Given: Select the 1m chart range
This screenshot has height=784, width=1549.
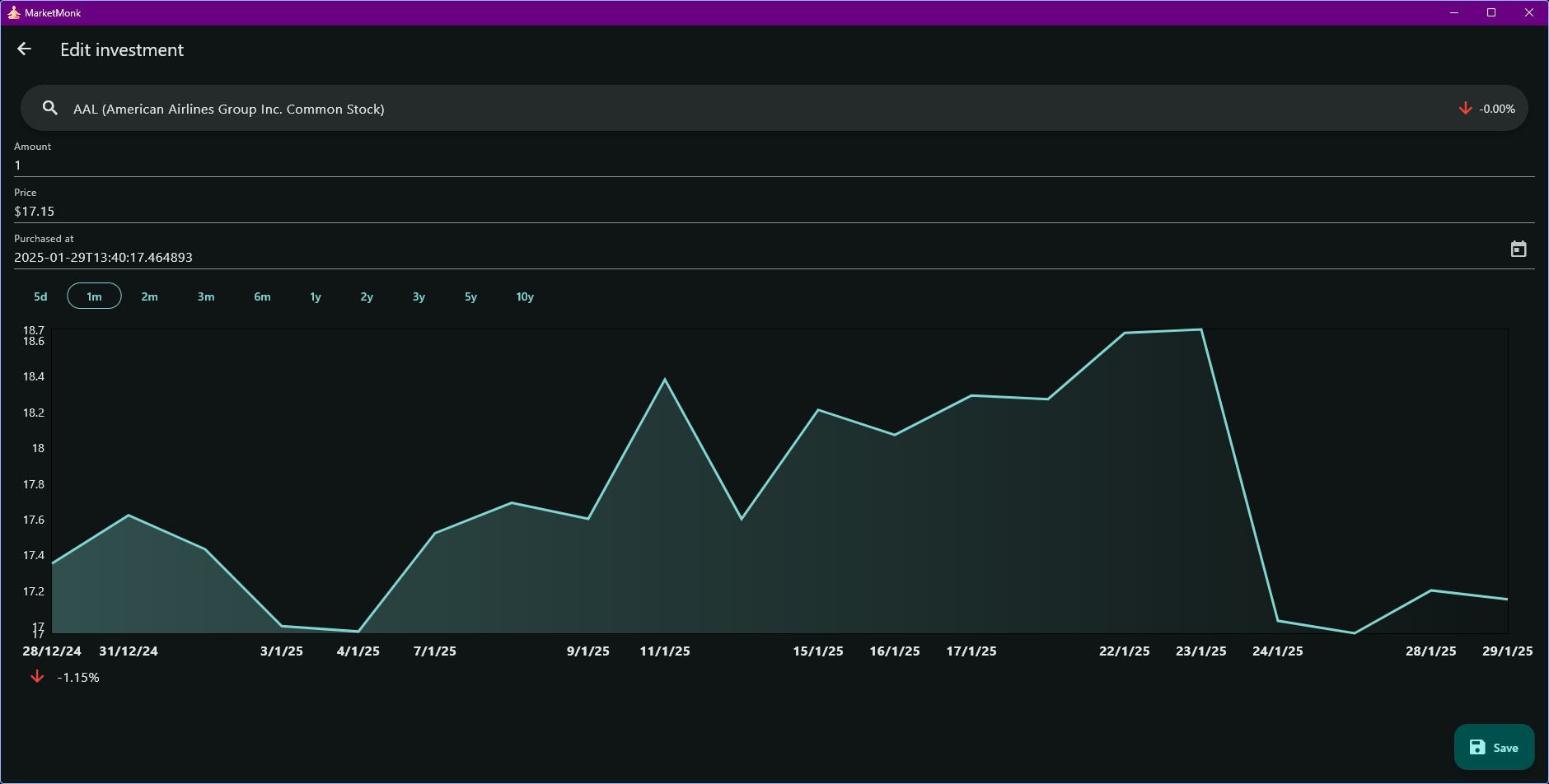Looking at the screenshot, I should pos(94,296).
